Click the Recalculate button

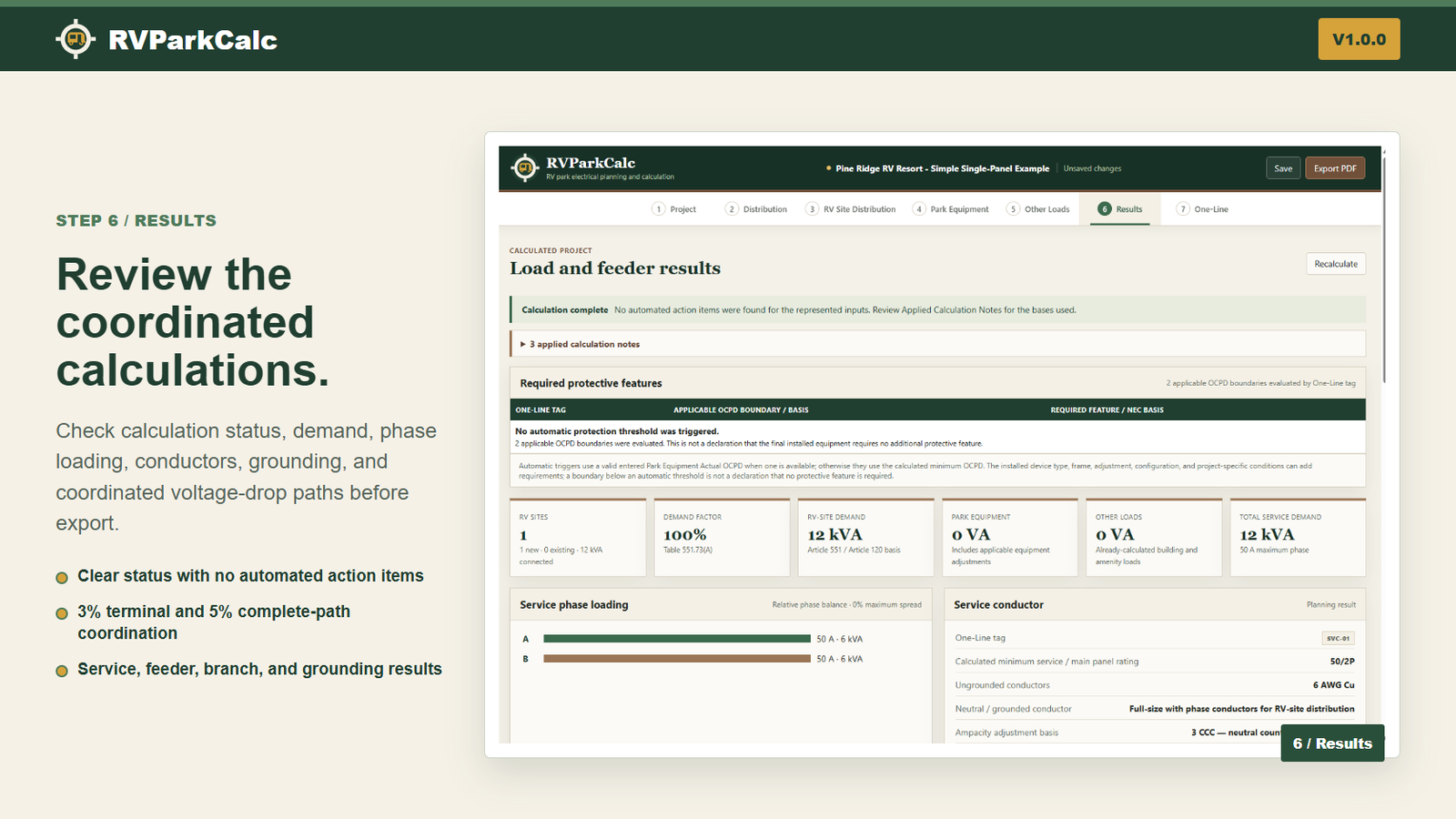1336,264
